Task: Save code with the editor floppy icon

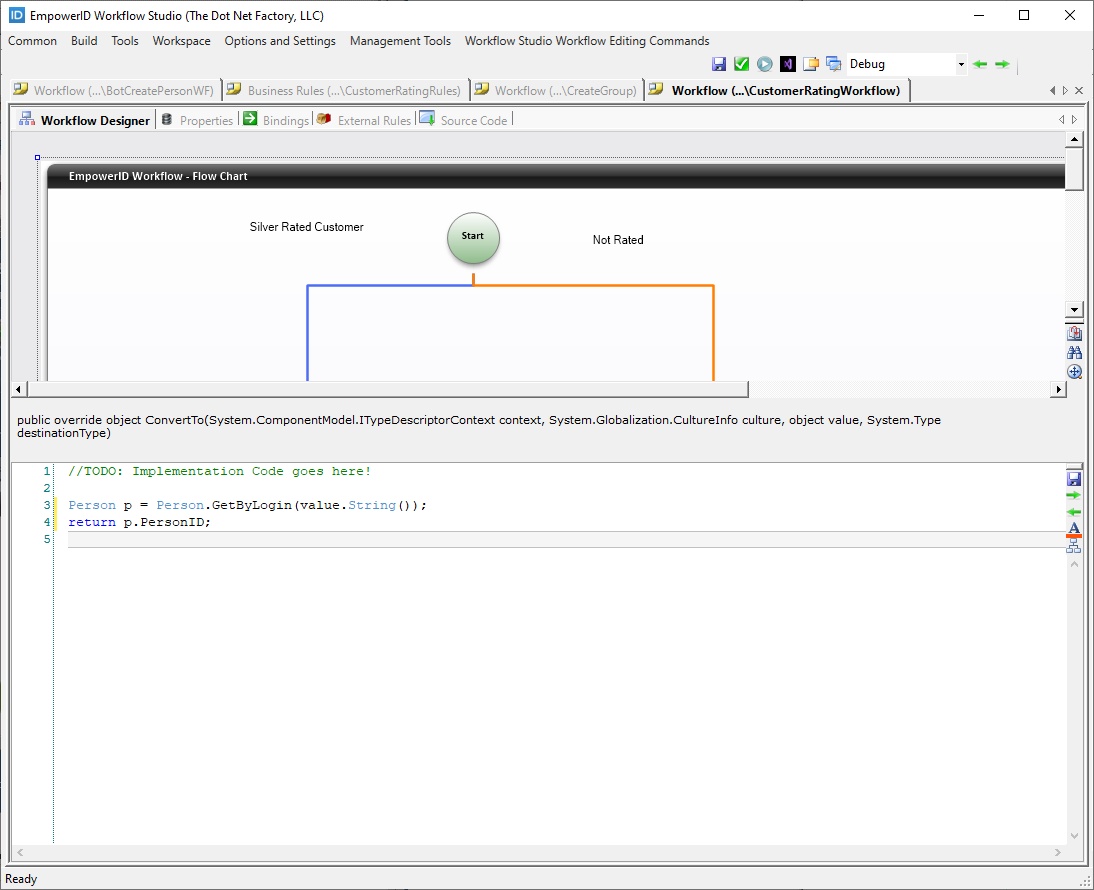Action: pyautogui.click(x=1074, y=478)
